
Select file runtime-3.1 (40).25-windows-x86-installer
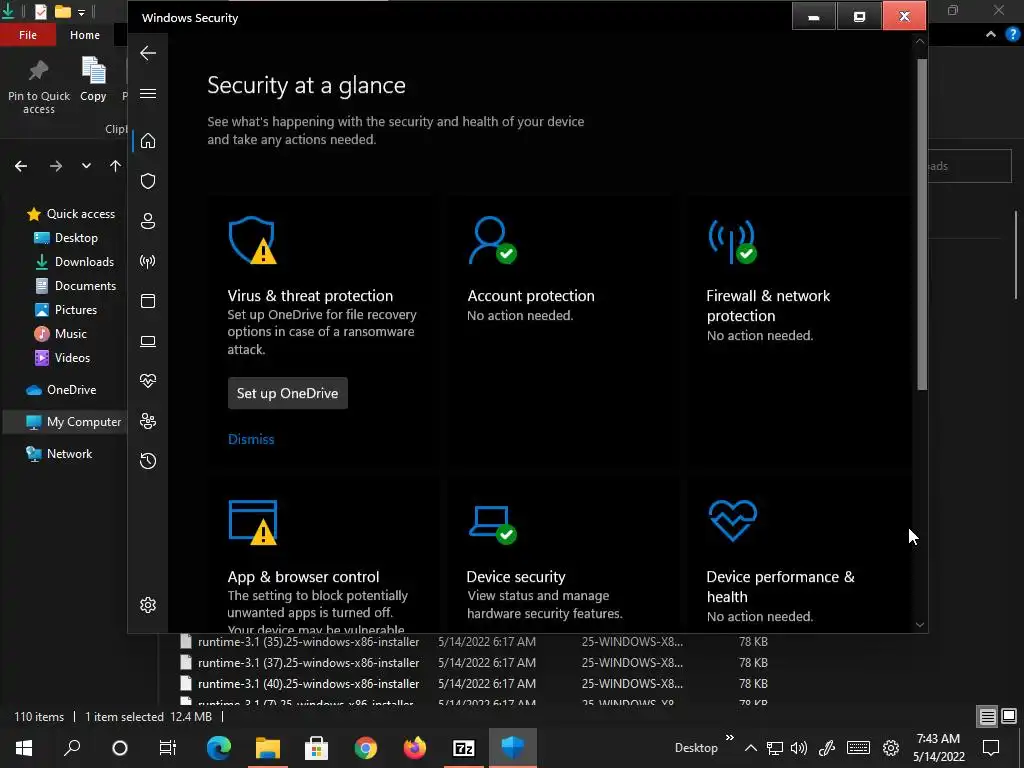click(308, 684)
